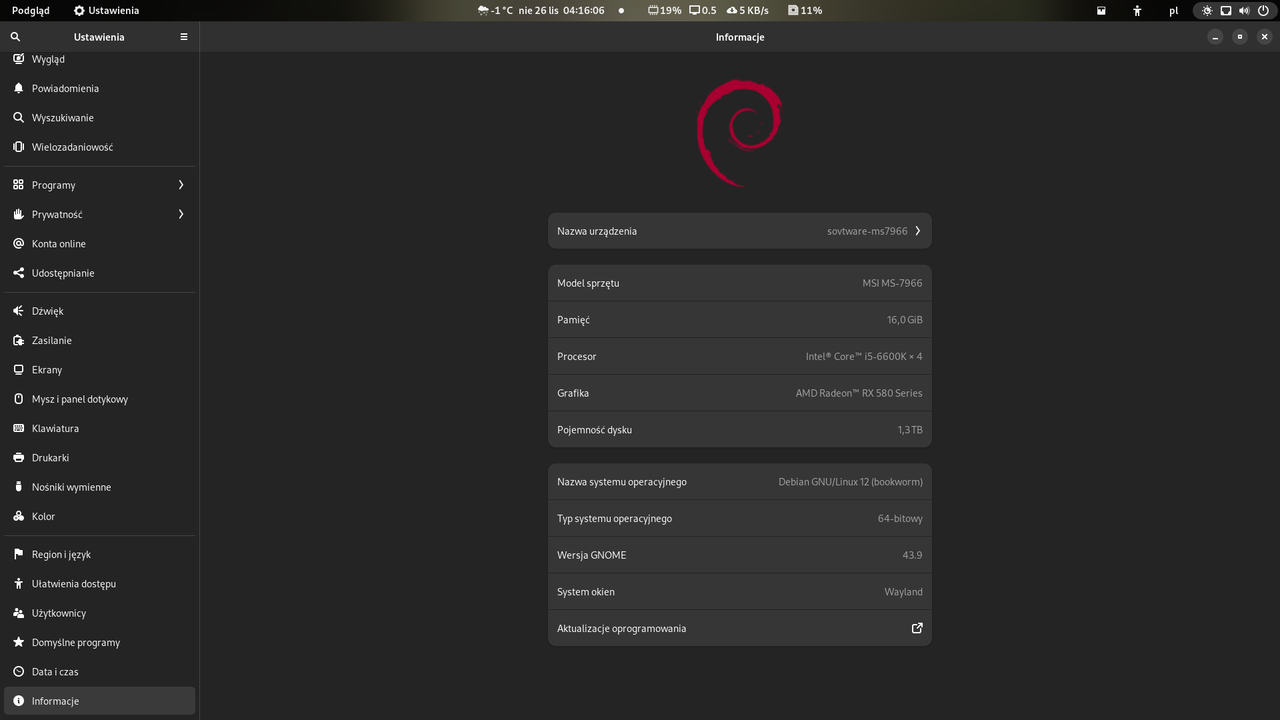Click the hostname text sovtware-ms7966
This screenshot has height=720, width=1280.
click(x=867, y=231)
